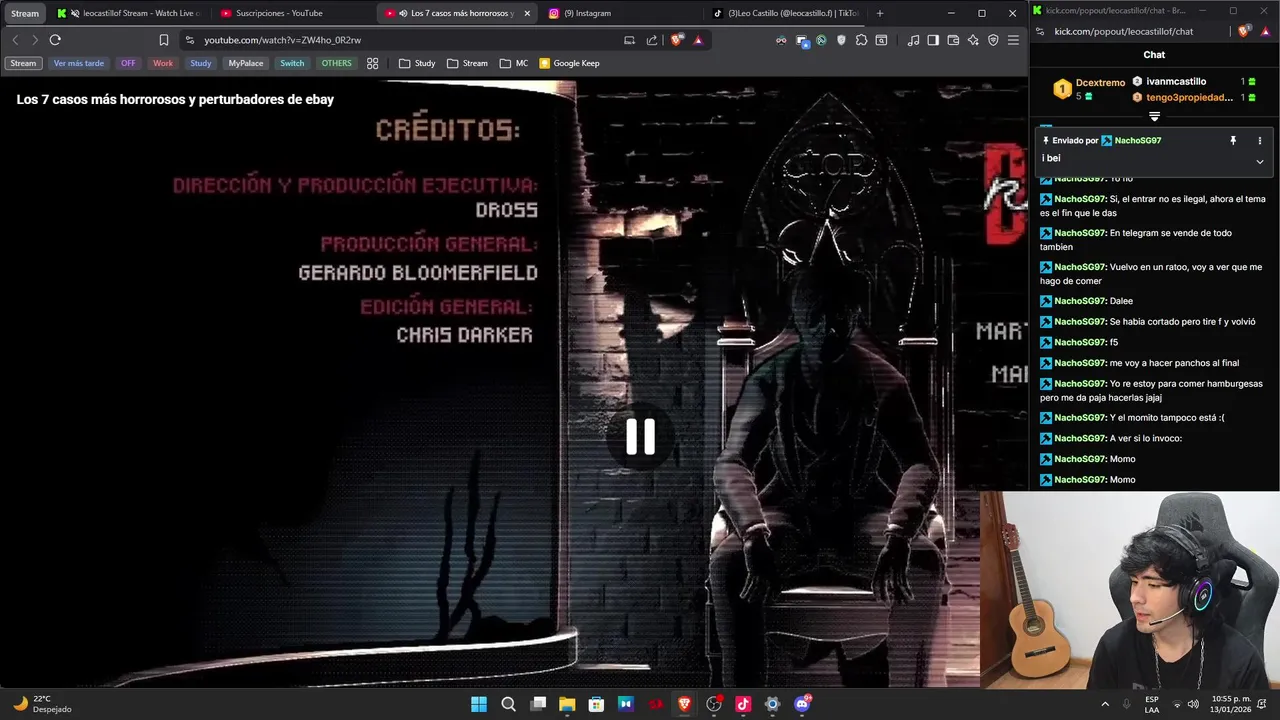The width and height of the screenshot is (1280, 720).
Task: Open Discord from the taskbar
Action: [x=801, y=704]
